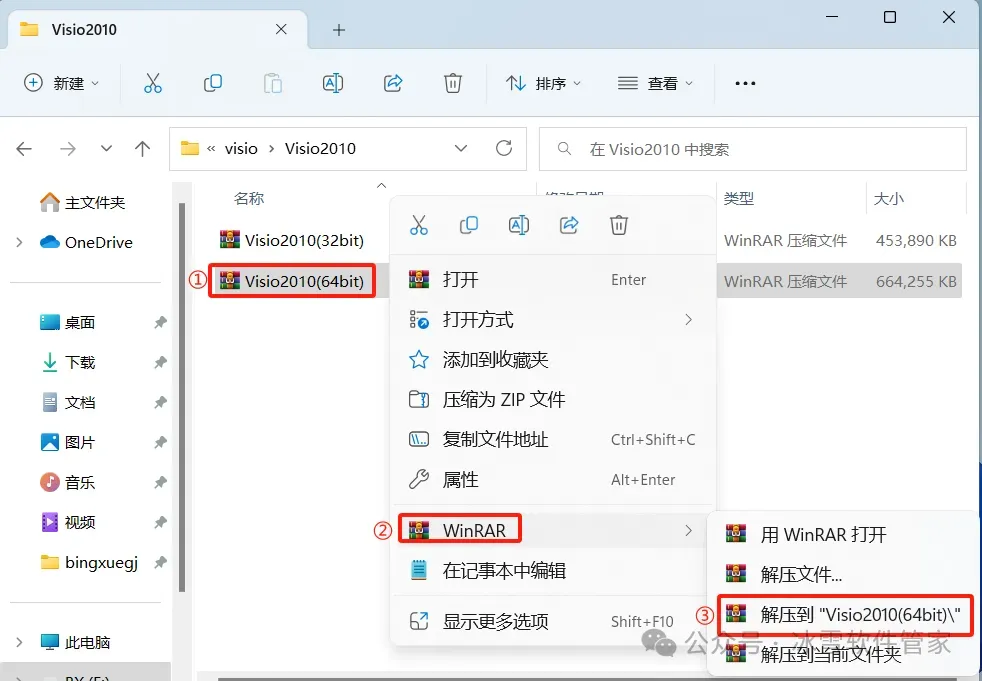982x681 pixels.
Task: Click the Delete icon in the context menu
Action: click(x=619, y=225)
